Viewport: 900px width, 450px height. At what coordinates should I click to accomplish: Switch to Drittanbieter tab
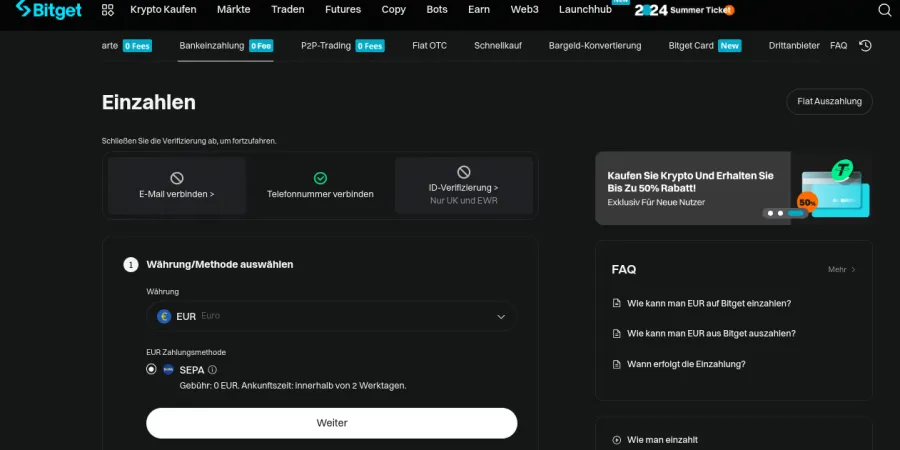pos(794,46)
